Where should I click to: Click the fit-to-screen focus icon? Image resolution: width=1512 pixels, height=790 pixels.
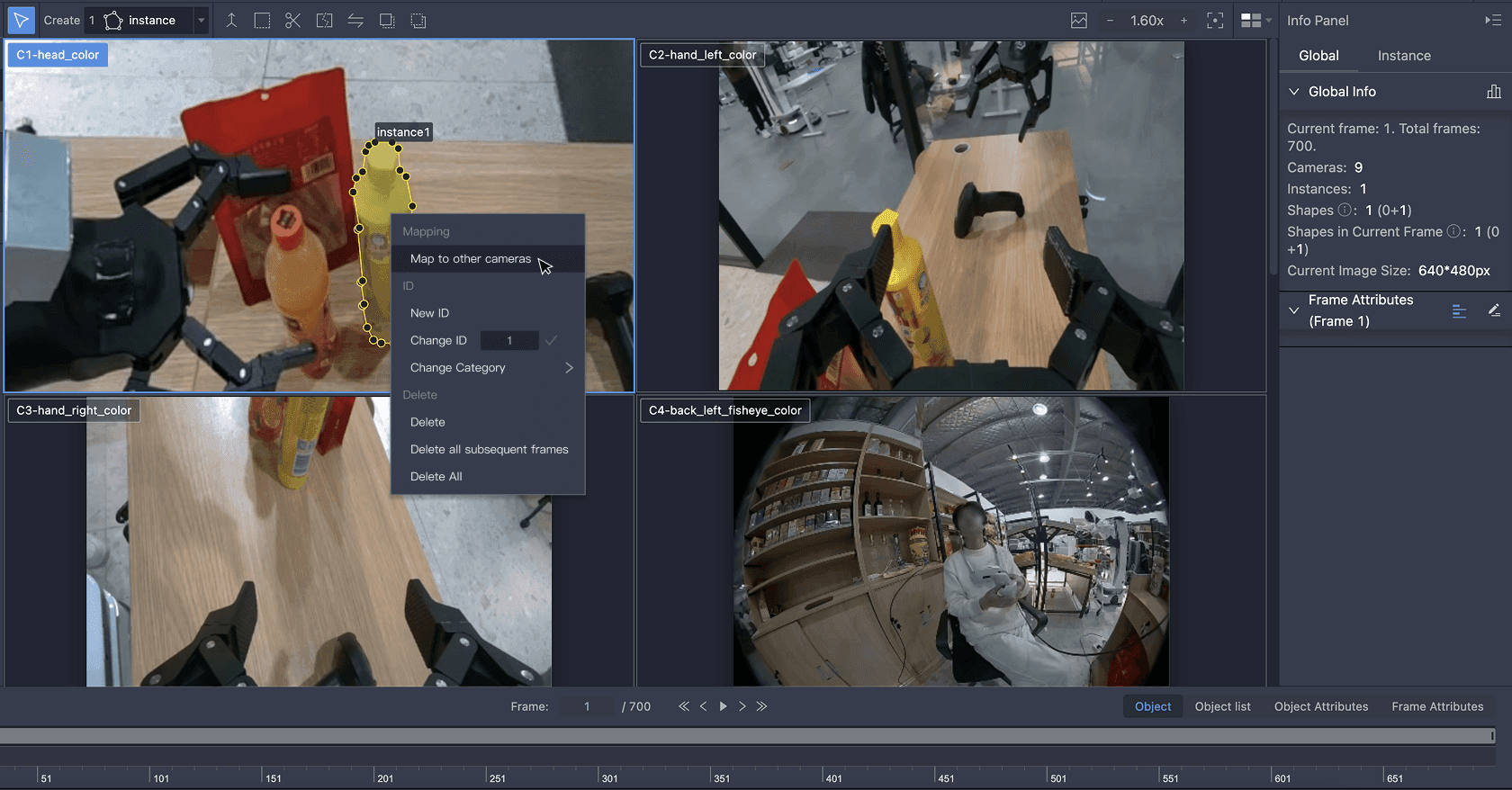tap(1215, 20)
